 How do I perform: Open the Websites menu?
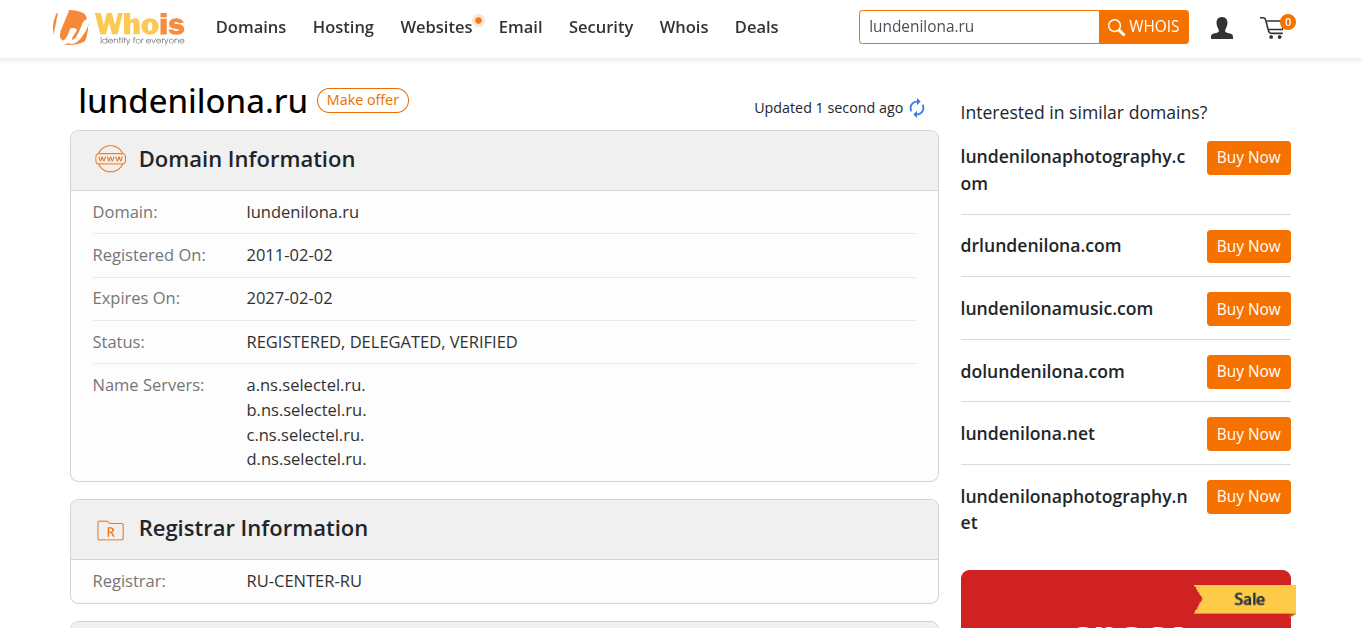pos(436,27)
